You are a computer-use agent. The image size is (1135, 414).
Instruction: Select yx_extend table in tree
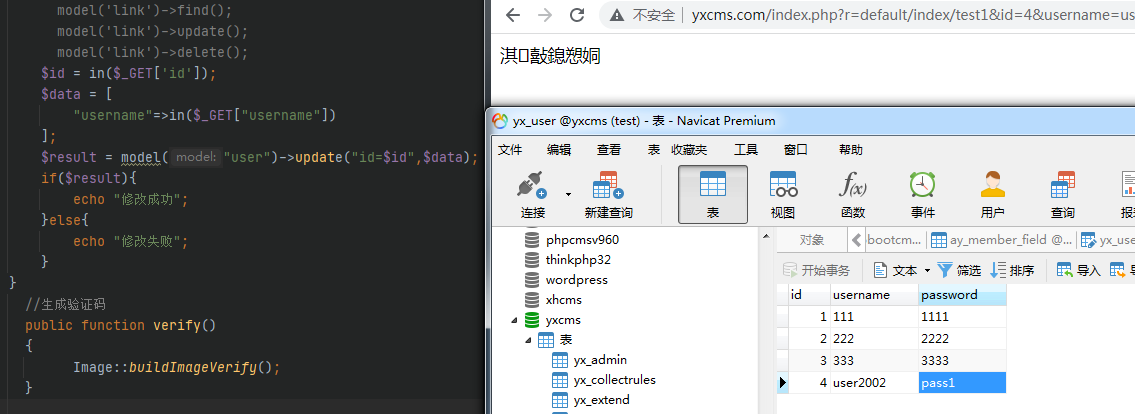[602, 400]
